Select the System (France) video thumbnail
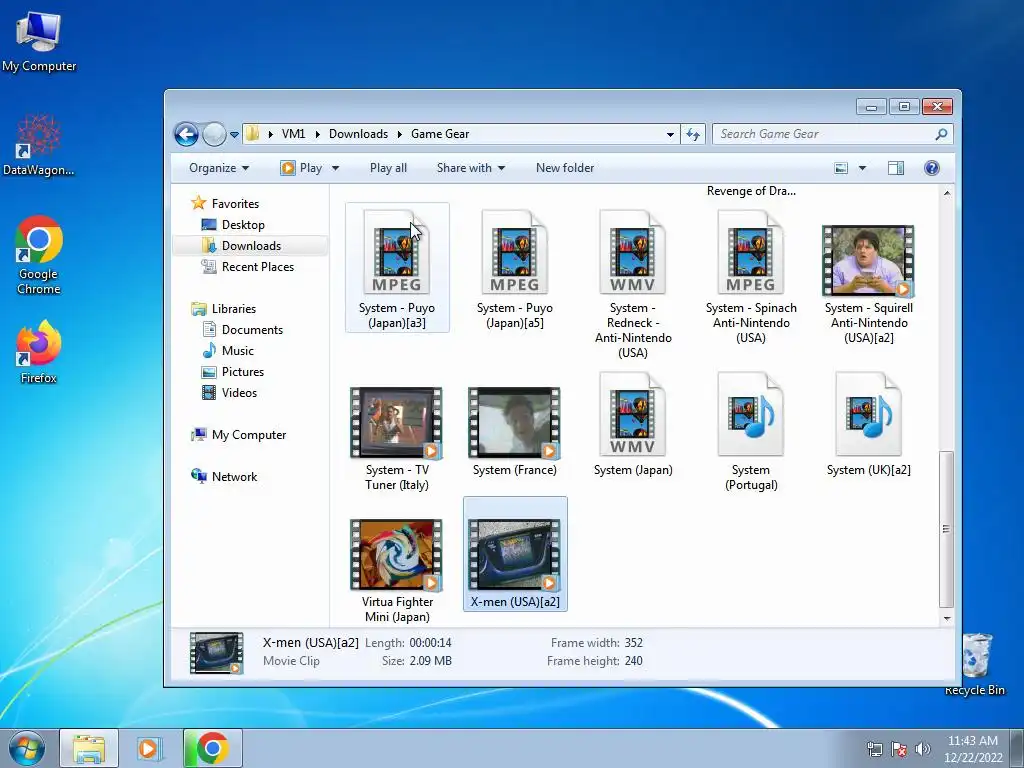The width and height of the screenshot is (1024, 768). point(515,423)
